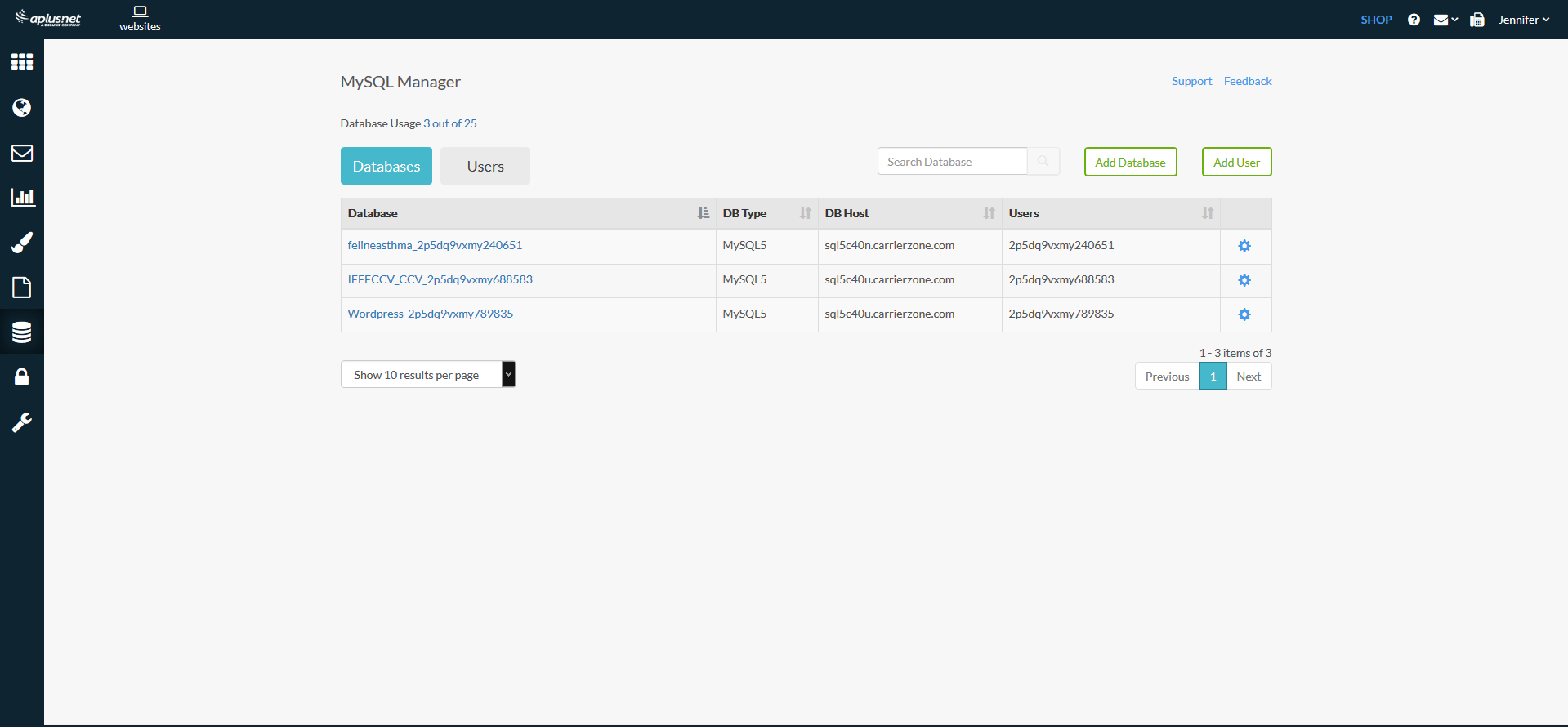Click the lock security icon in sidebar
The height and width of the screenshot is (727, 1568).
point(22,377)
